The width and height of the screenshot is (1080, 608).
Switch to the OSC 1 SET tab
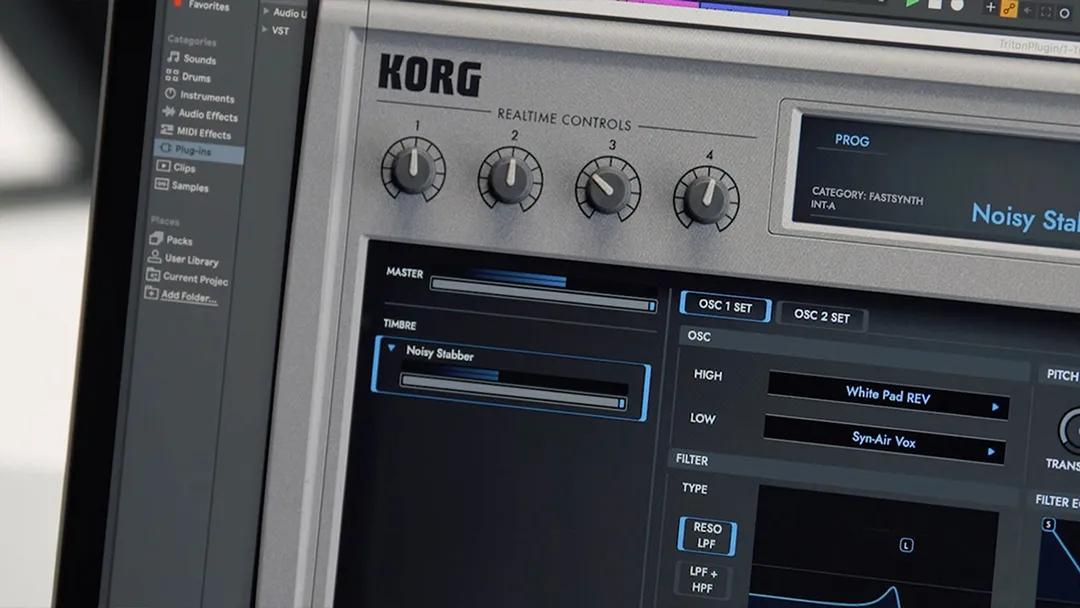[x=725, y=306]
